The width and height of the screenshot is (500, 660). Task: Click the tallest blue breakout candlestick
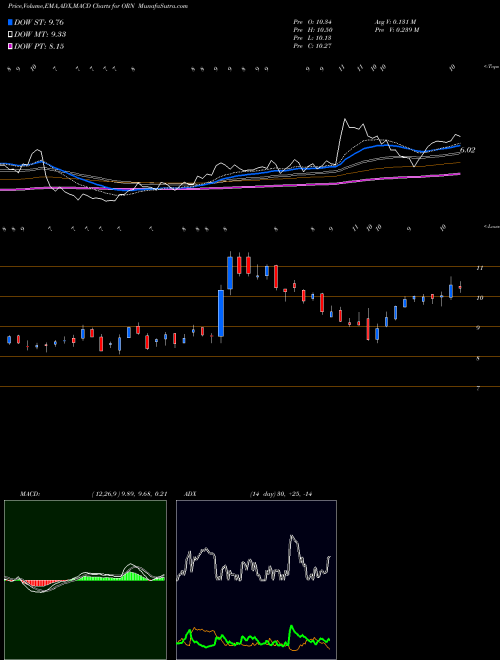click(221, 313)
